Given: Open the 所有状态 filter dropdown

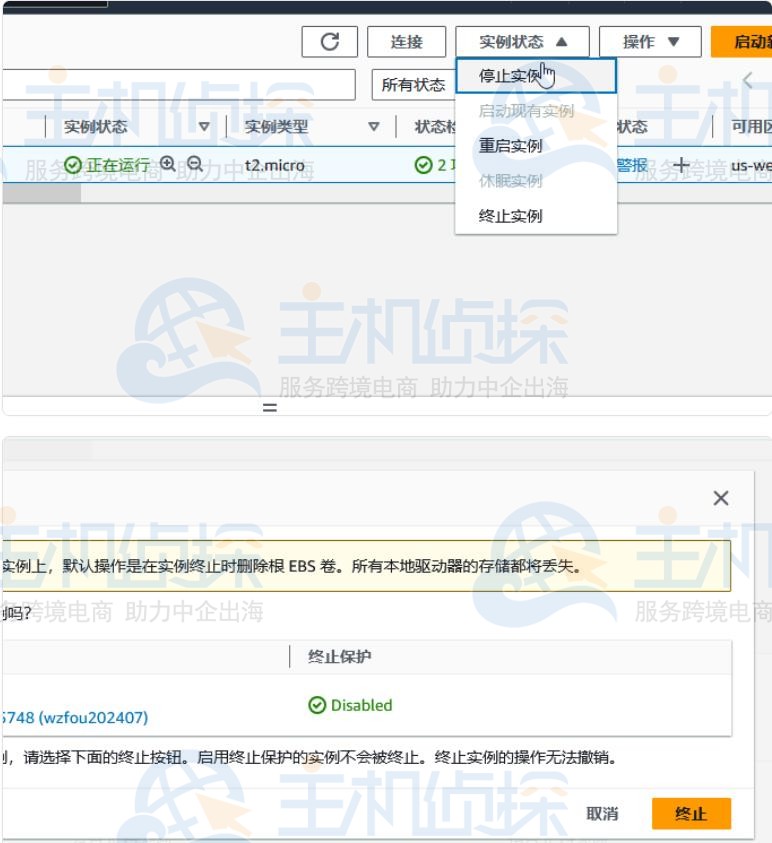Looking at the screenshot, I should tap(413, 84).
